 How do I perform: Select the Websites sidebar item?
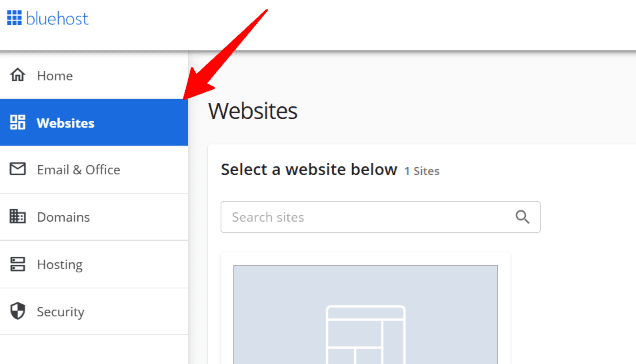(x=94, y=123)
